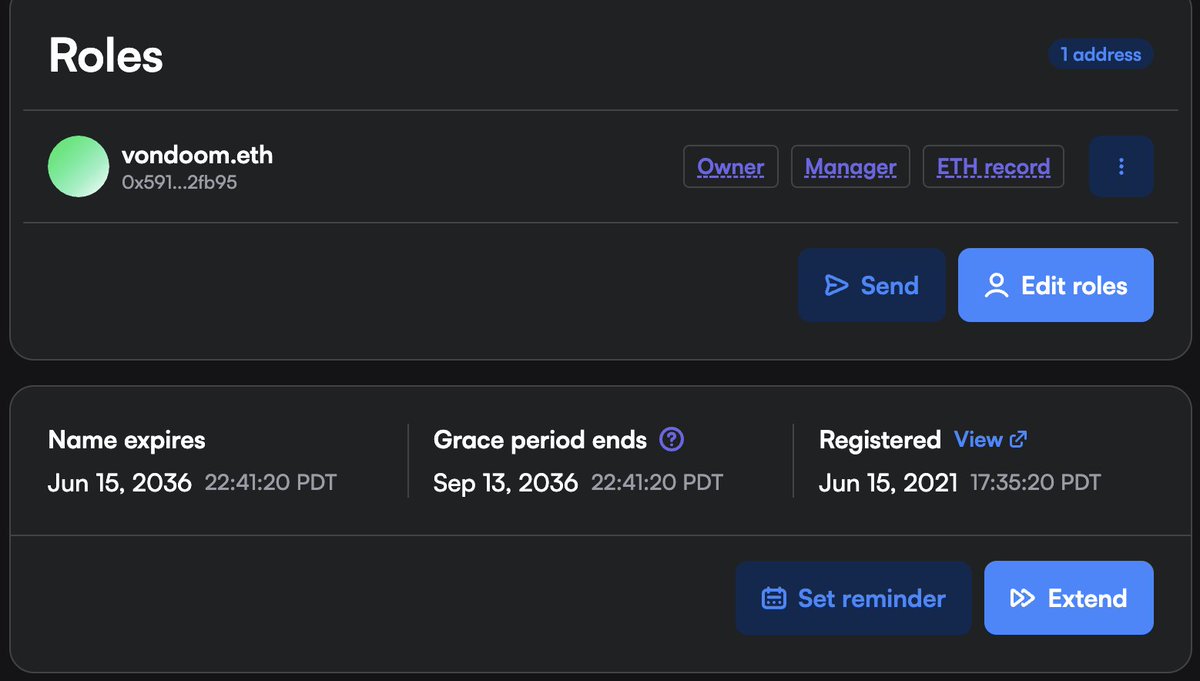
Task: Open the Registered View link
Action: 978,439
